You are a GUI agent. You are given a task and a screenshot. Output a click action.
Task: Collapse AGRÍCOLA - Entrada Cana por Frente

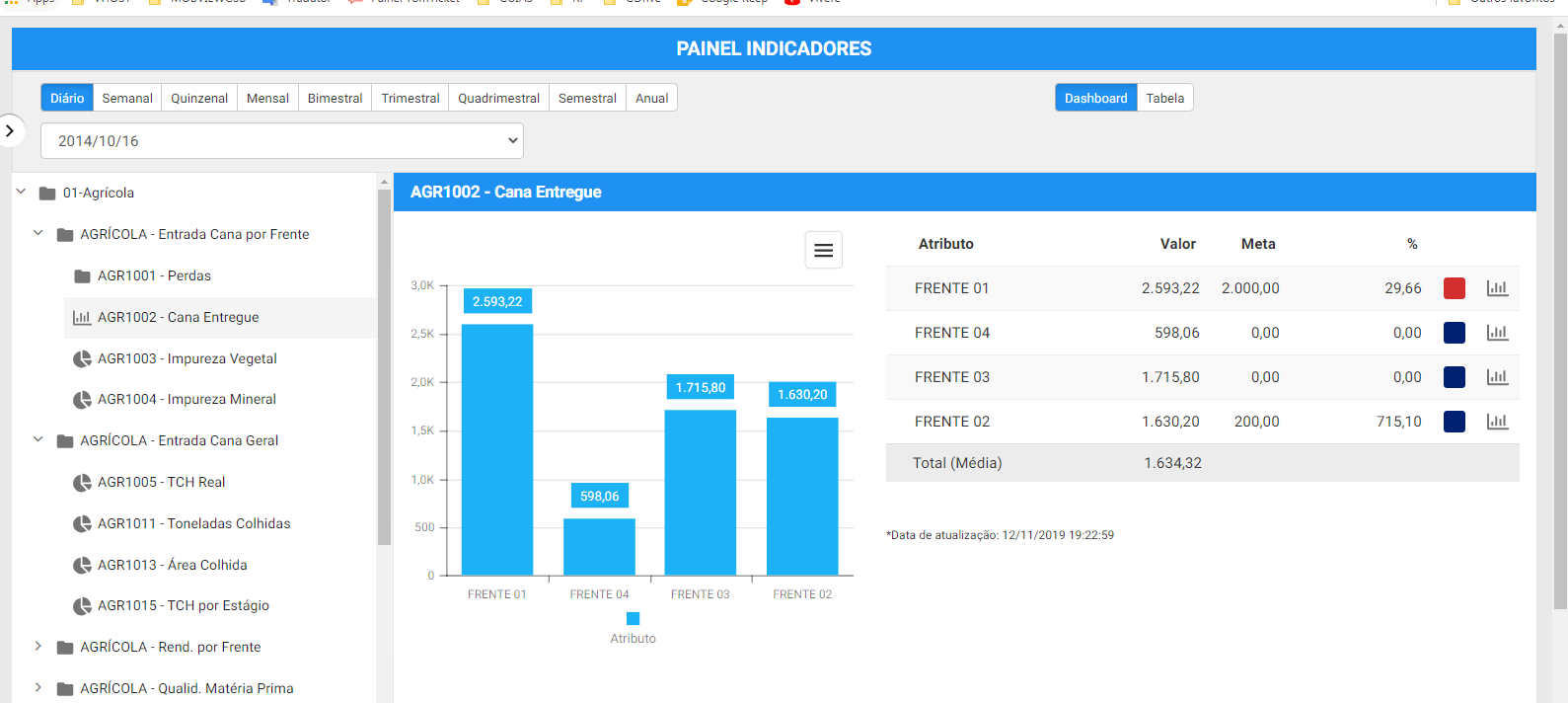[x=38, y=233]
